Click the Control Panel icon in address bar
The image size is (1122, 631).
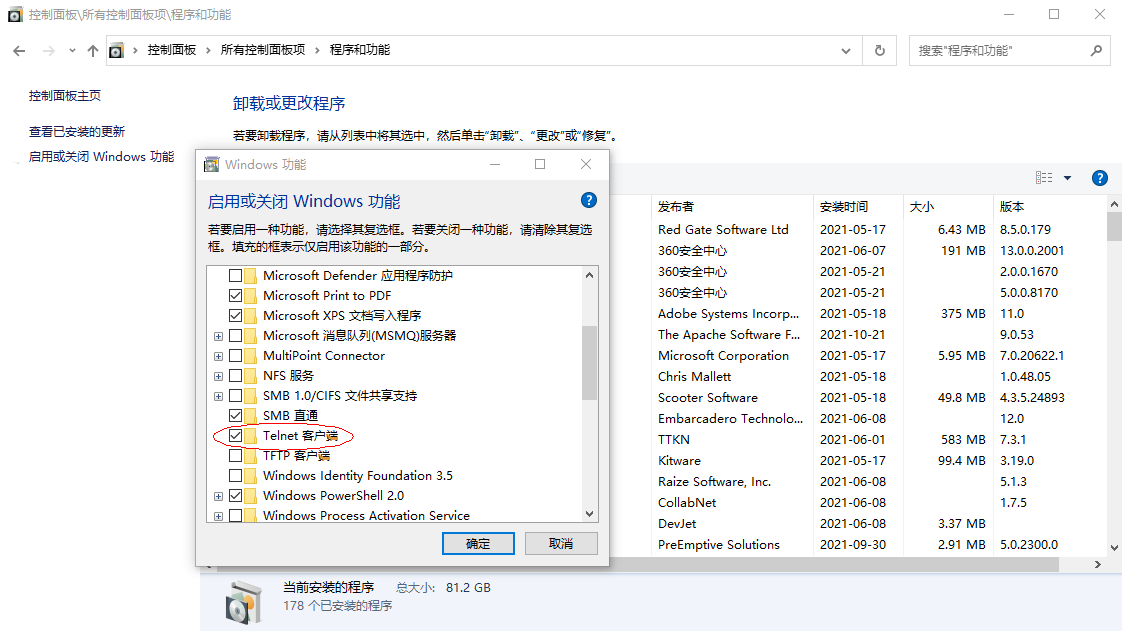pyautogui.click(x=116, y=50)
